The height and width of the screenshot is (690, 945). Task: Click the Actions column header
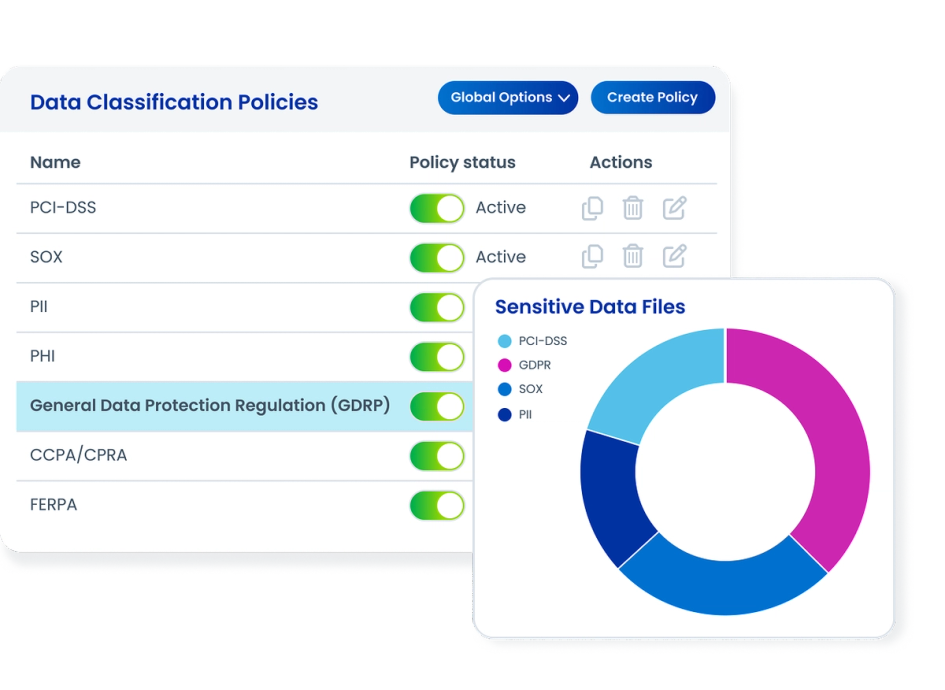621,163
